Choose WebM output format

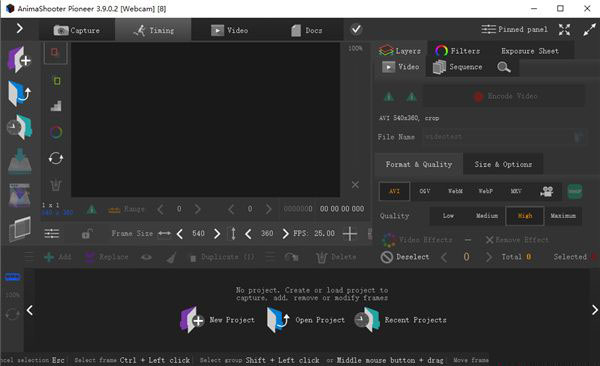(455, 191)
